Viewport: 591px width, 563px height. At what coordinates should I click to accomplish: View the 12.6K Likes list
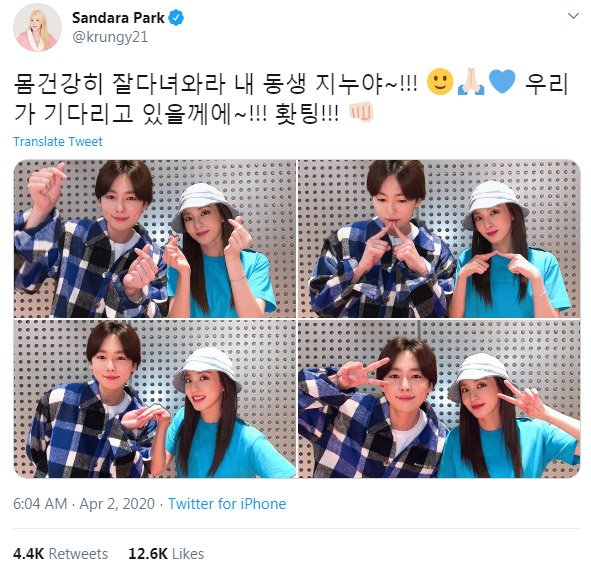tap(166, 554)
